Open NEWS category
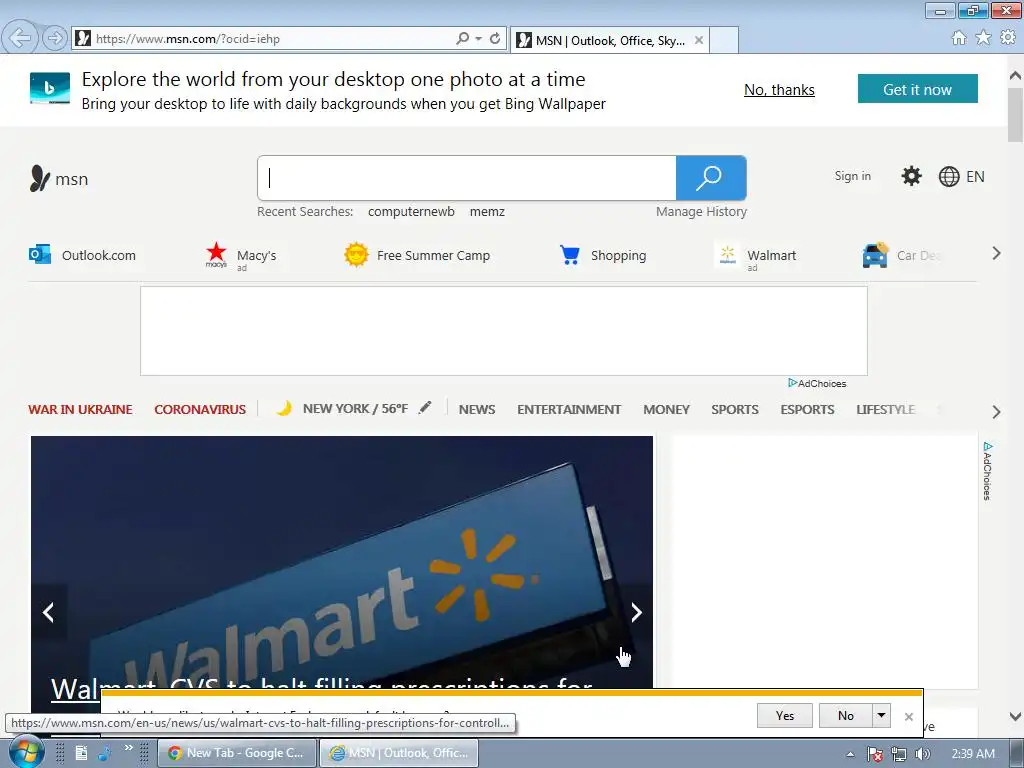This screenshot has height=768, width=1024. pos(477,409)
